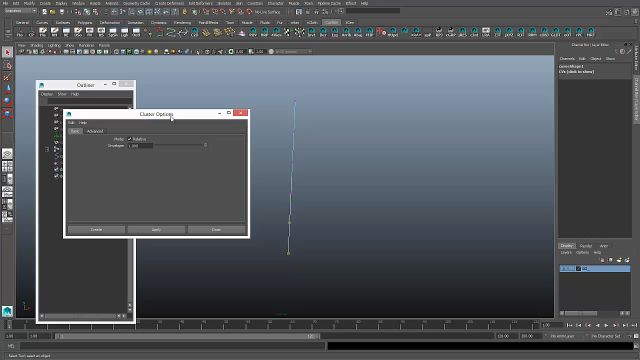Select the Polygons shelf tab
This screenshot has height=360, width=640.
click(85, 22)
